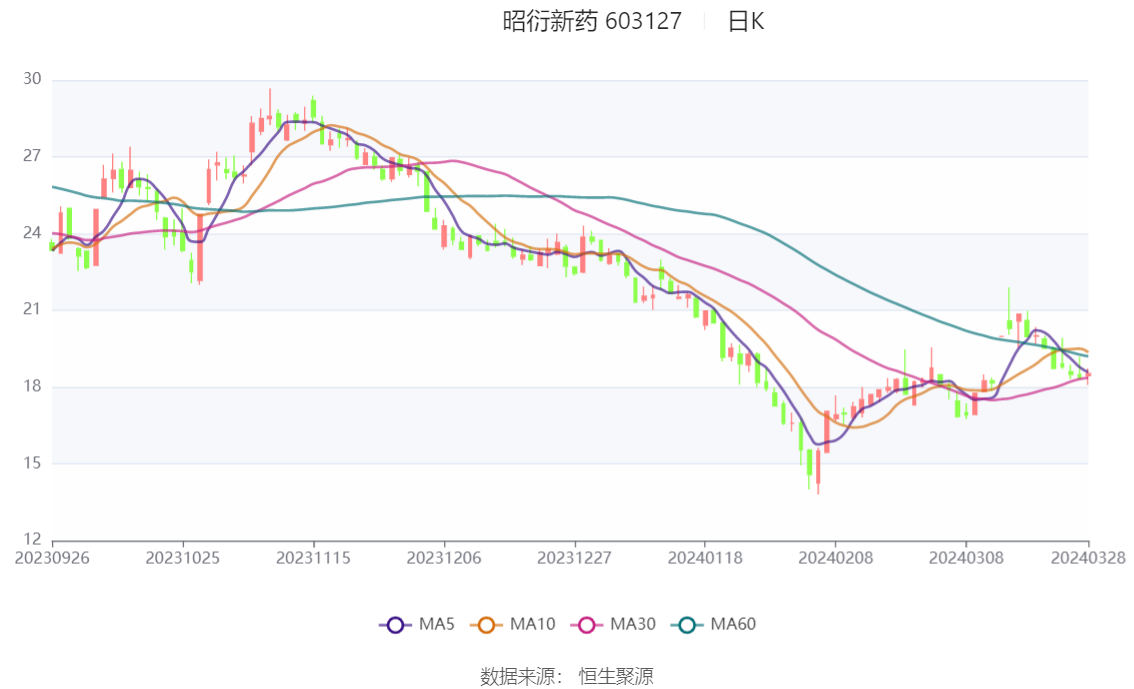Click the pink MA30 legend circle marker
This screenshot has width=1134, height=689.
coord(589,625)
